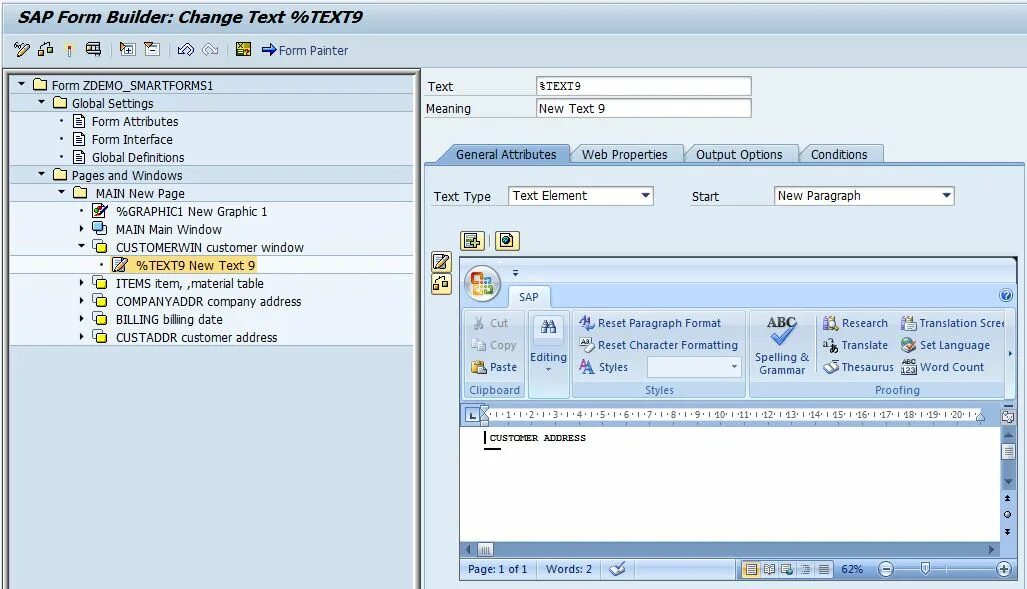
Task: Click the text editor pencil icon left of editor
Action: point(441,261)
